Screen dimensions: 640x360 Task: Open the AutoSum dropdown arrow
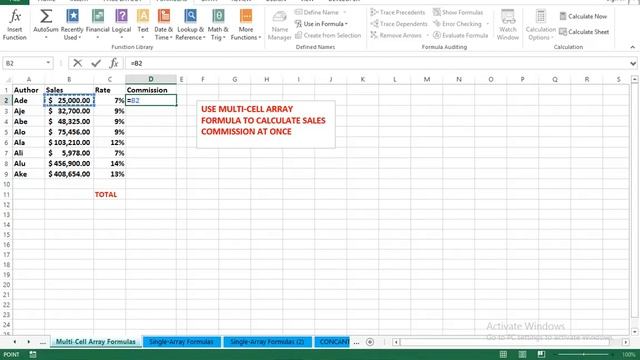pyautogui.click(x=46, y=37)
